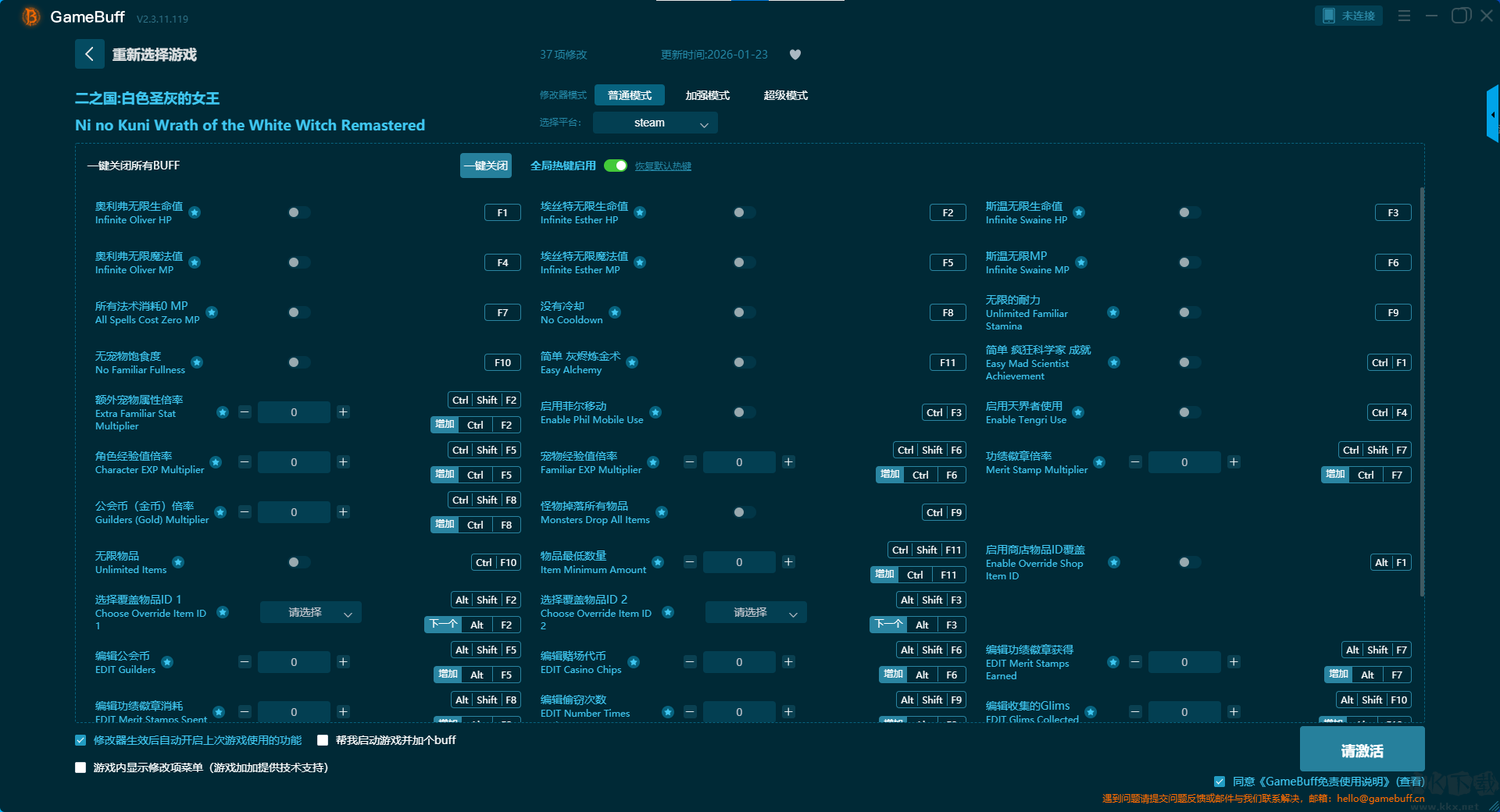This screenshot has height=812, width=1500.
Task: Expand Choose Override Item ID 2 dropdown
Action: (x=756, y=613)
